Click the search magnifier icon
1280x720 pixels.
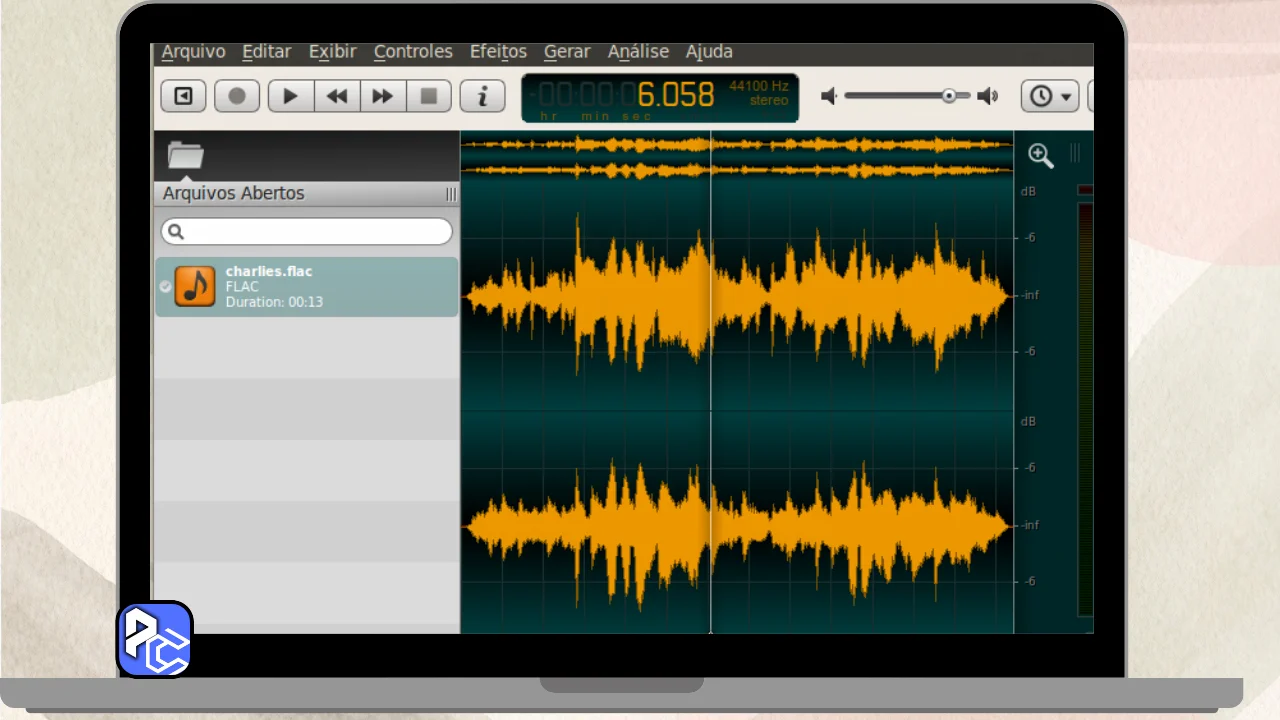(x=176, y=232)
